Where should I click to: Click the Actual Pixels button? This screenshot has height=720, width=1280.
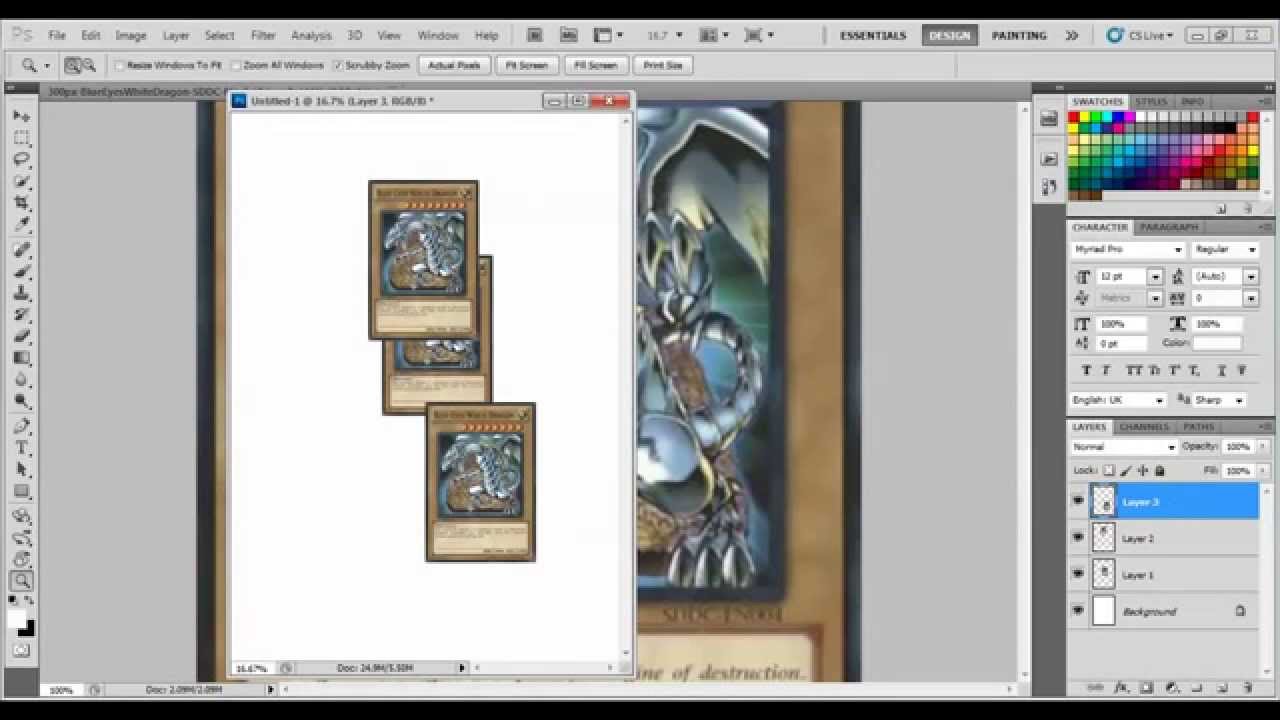(454, 65)
